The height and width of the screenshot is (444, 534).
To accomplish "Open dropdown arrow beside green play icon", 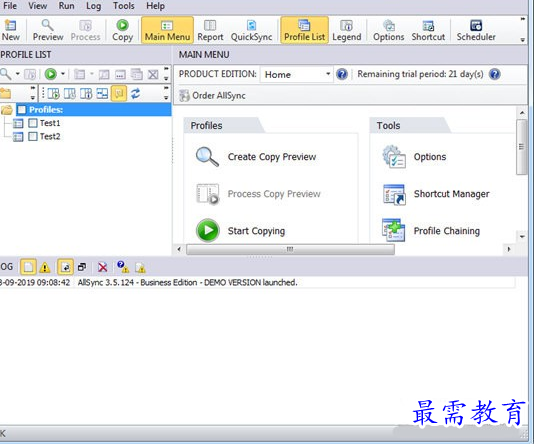I will [x=63, y=74].
